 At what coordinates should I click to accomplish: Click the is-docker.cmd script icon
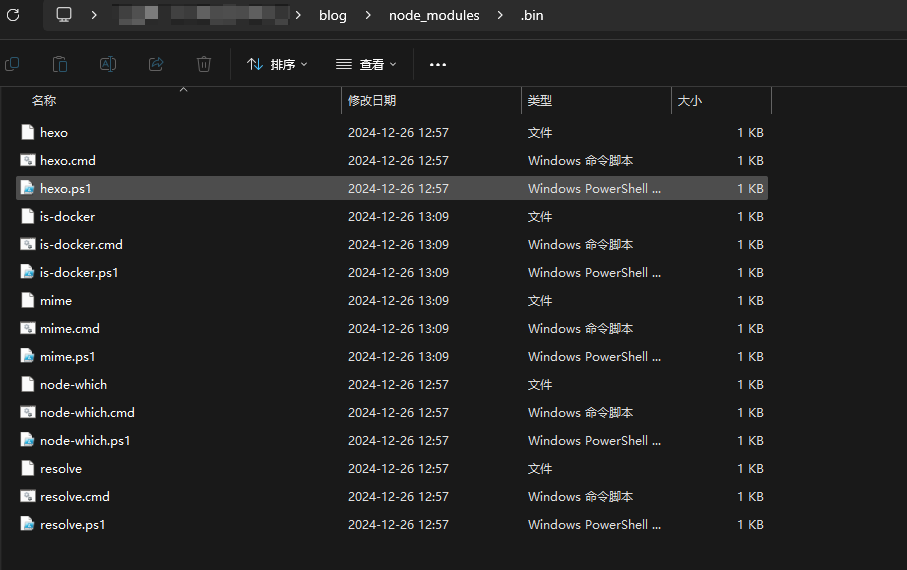(28, 244)
